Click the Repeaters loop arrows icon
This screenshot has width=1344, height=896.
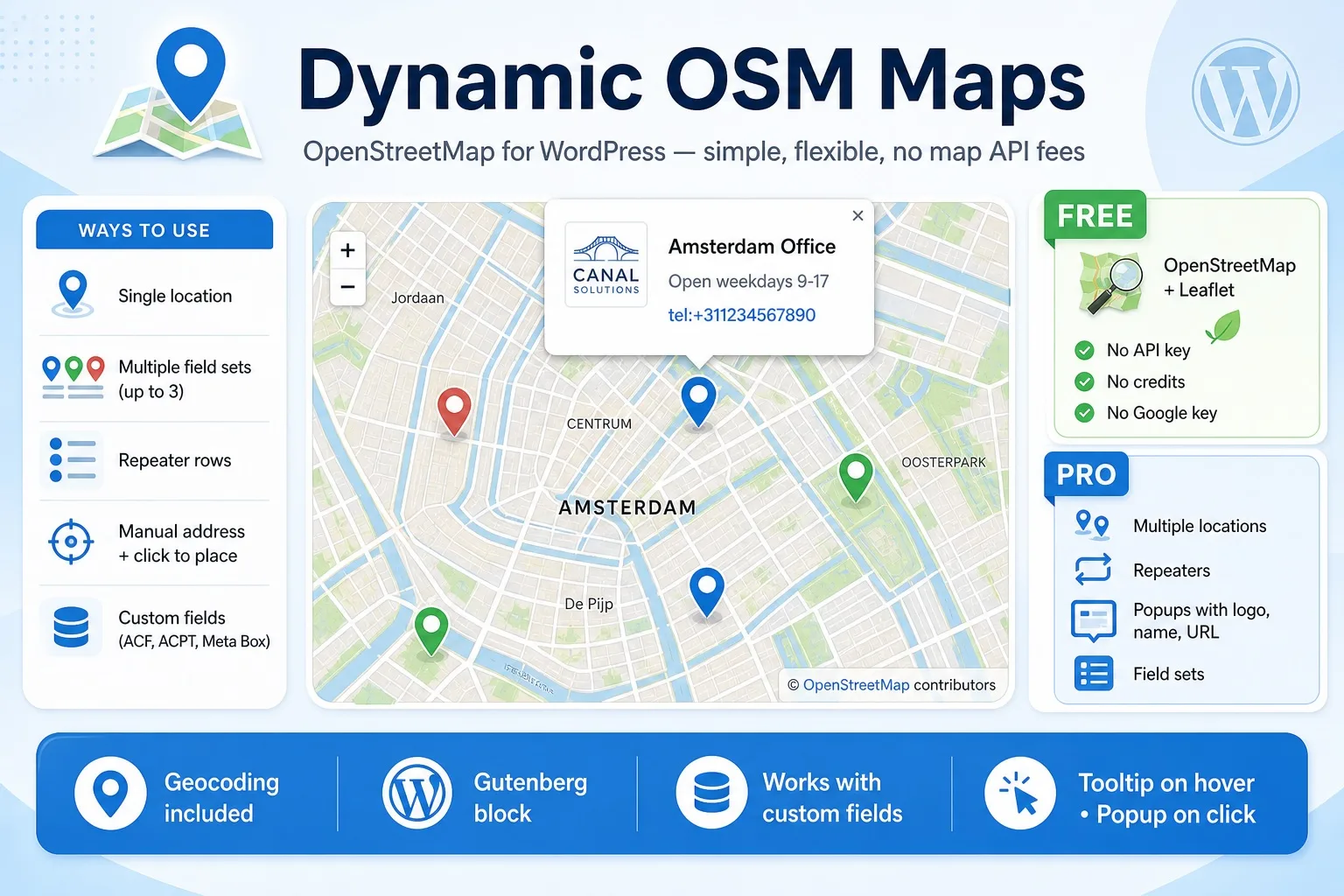pyautogui.click(x=1093, y=570)
